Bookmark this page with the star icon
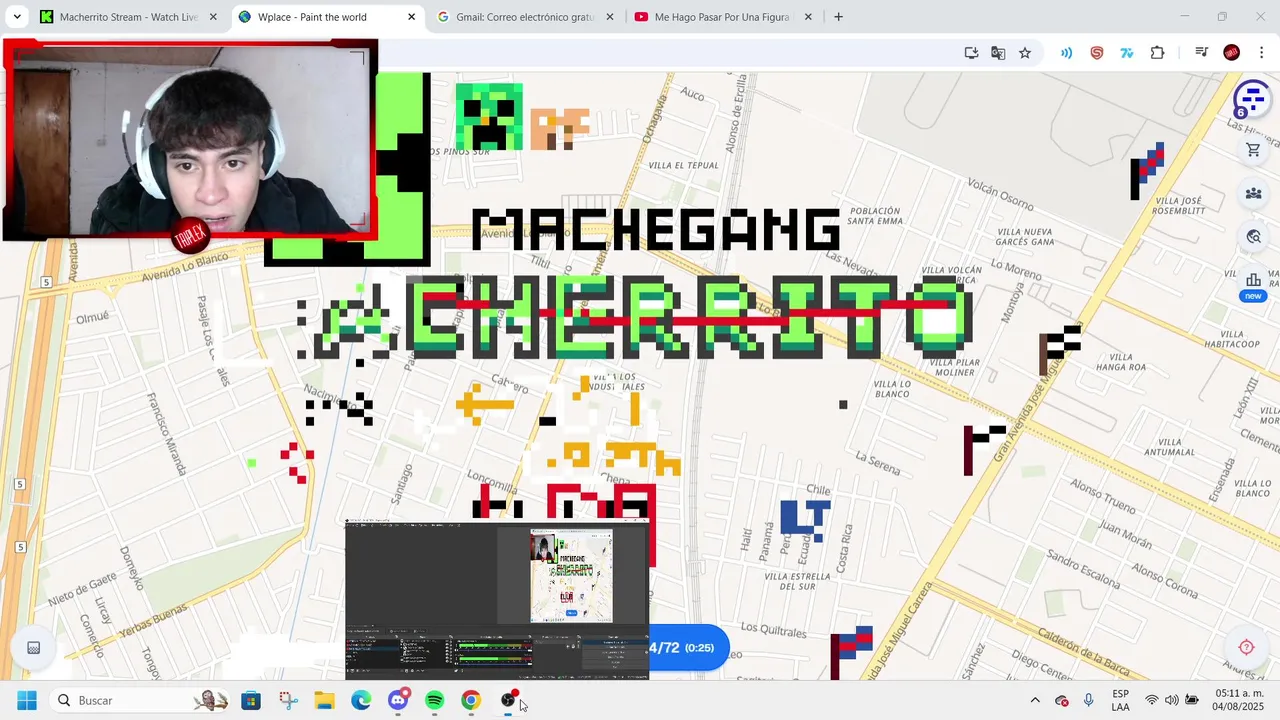The width and height of the screenshot is (1280, 720). [x=1025, y=53]
